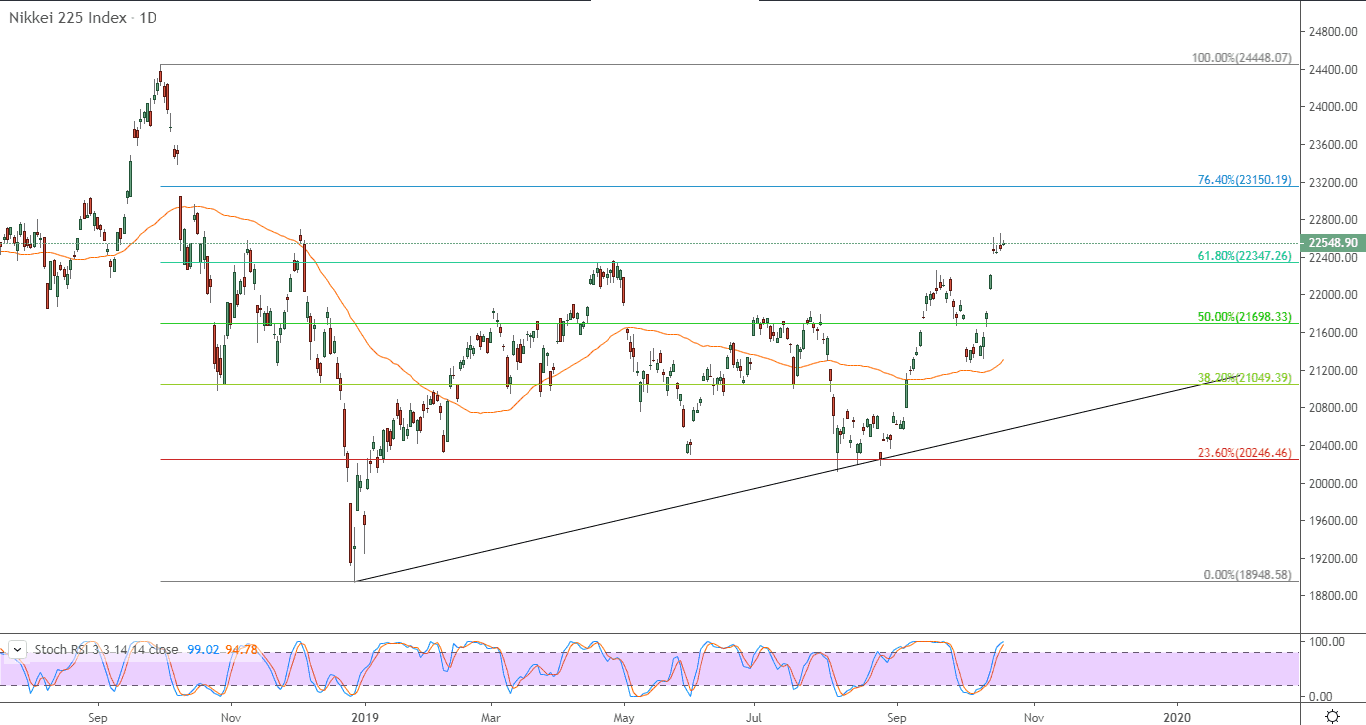The image size is (1366, 725).
Task: Click the 38.20%(21049.39) Fibonacci label
Action: coord(1245,378)
